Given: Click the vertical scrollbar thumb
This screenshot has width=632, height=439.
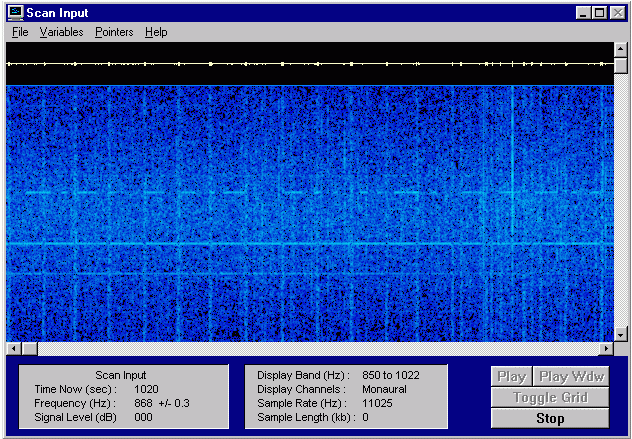Looking at the screenshot, I should (620, 65).
